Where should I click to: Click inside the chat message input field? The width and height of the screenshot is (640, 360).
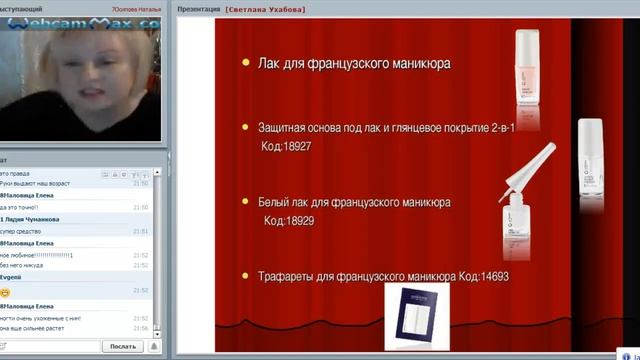[50, 347]
